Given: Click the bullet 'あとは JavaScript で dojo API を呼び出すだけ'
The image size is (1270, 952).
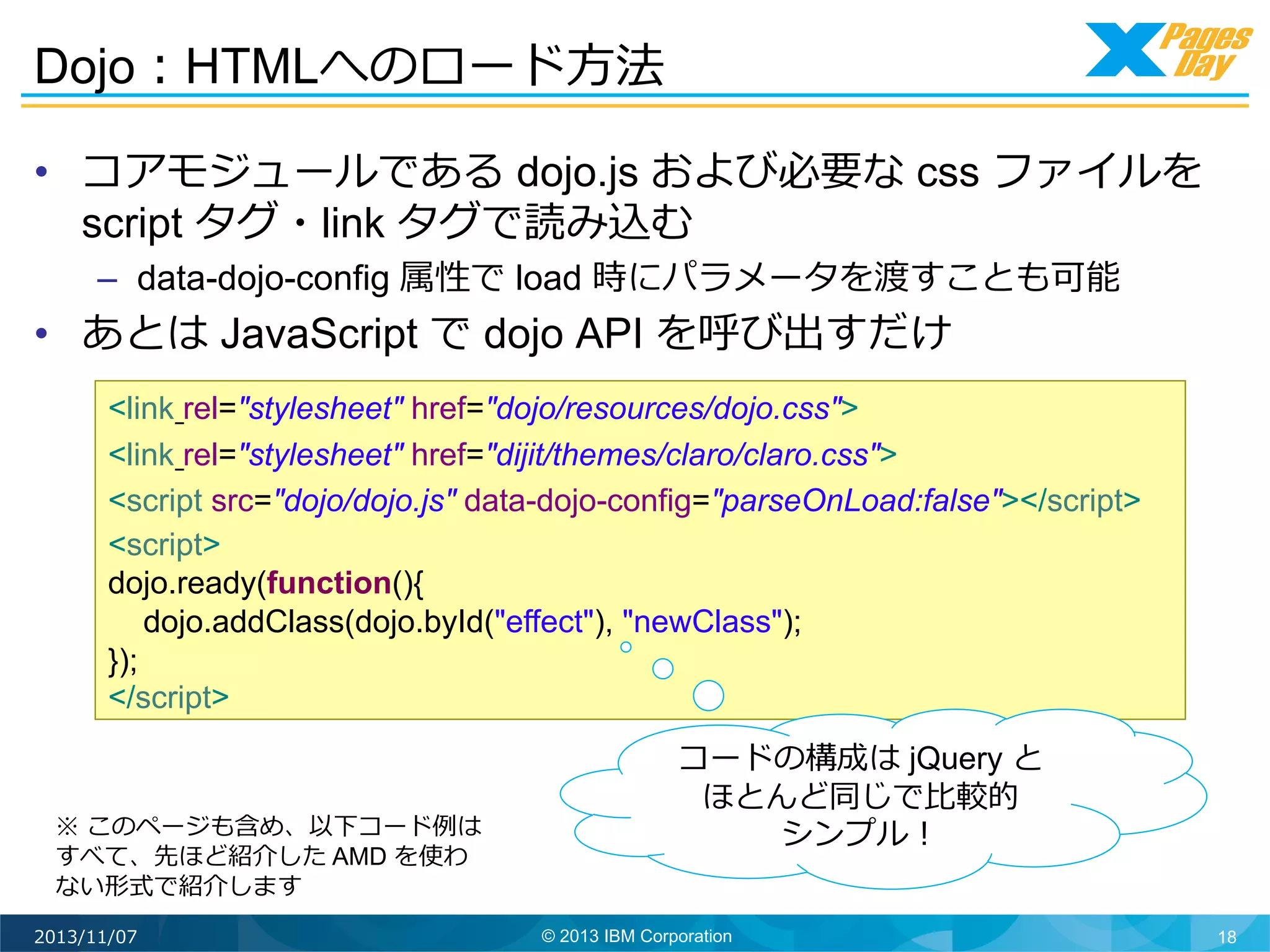Looking at the screenshot, I should (x=516, y=333).
